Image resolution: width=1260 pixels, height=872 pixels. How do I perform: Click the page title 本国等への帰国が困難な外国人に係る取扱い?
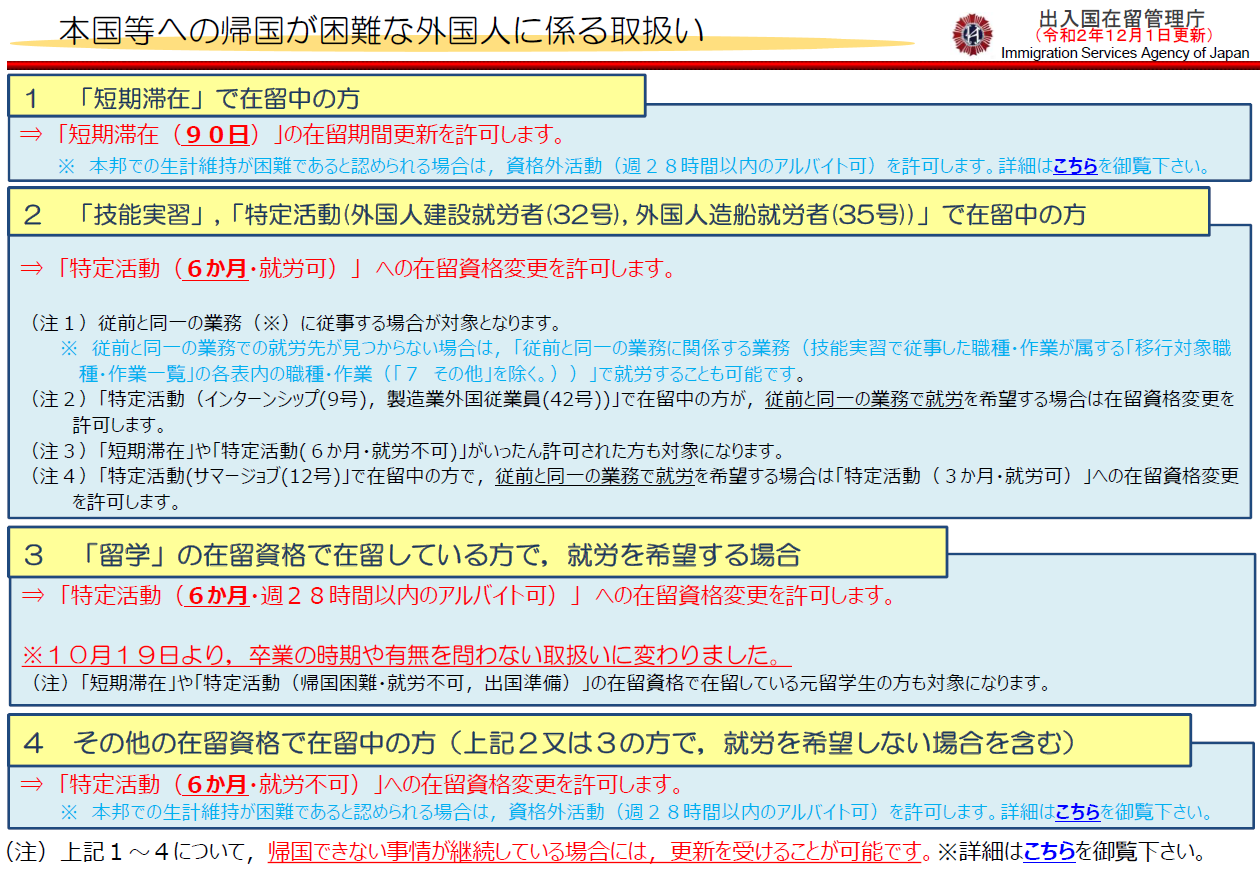[x=380, y=32]
